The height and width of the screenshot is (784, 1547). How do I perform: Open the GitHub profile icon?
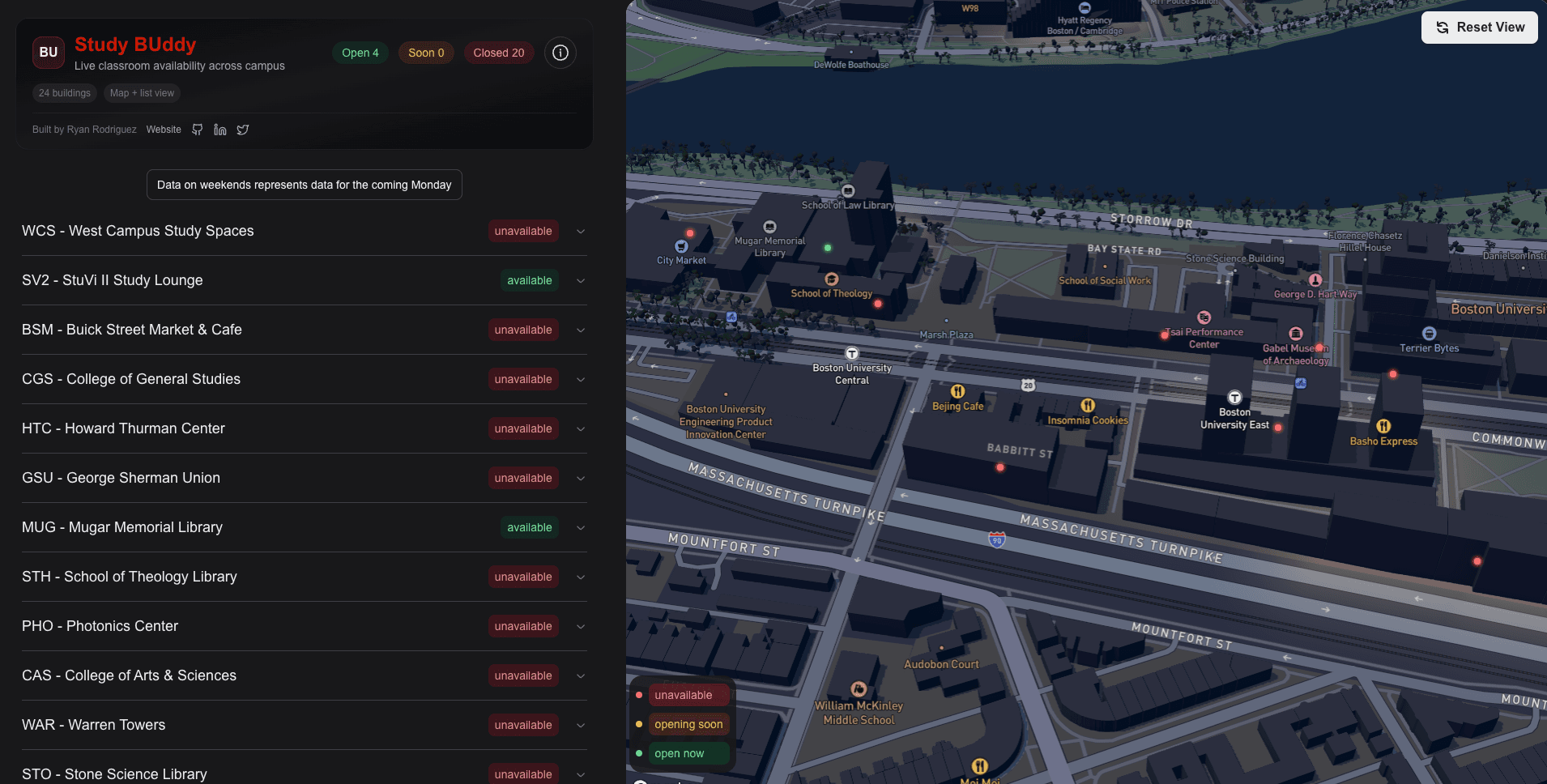[198, 130]
